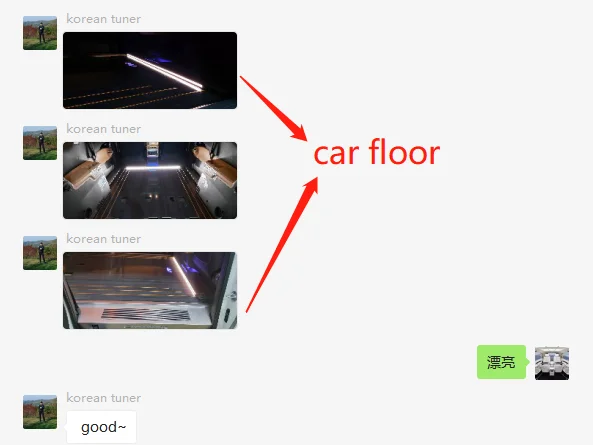Viewport: 593px width, 445px height.
Task: Click the red arrow pointing up toward car floor
Action: click(x=282, y=245)
